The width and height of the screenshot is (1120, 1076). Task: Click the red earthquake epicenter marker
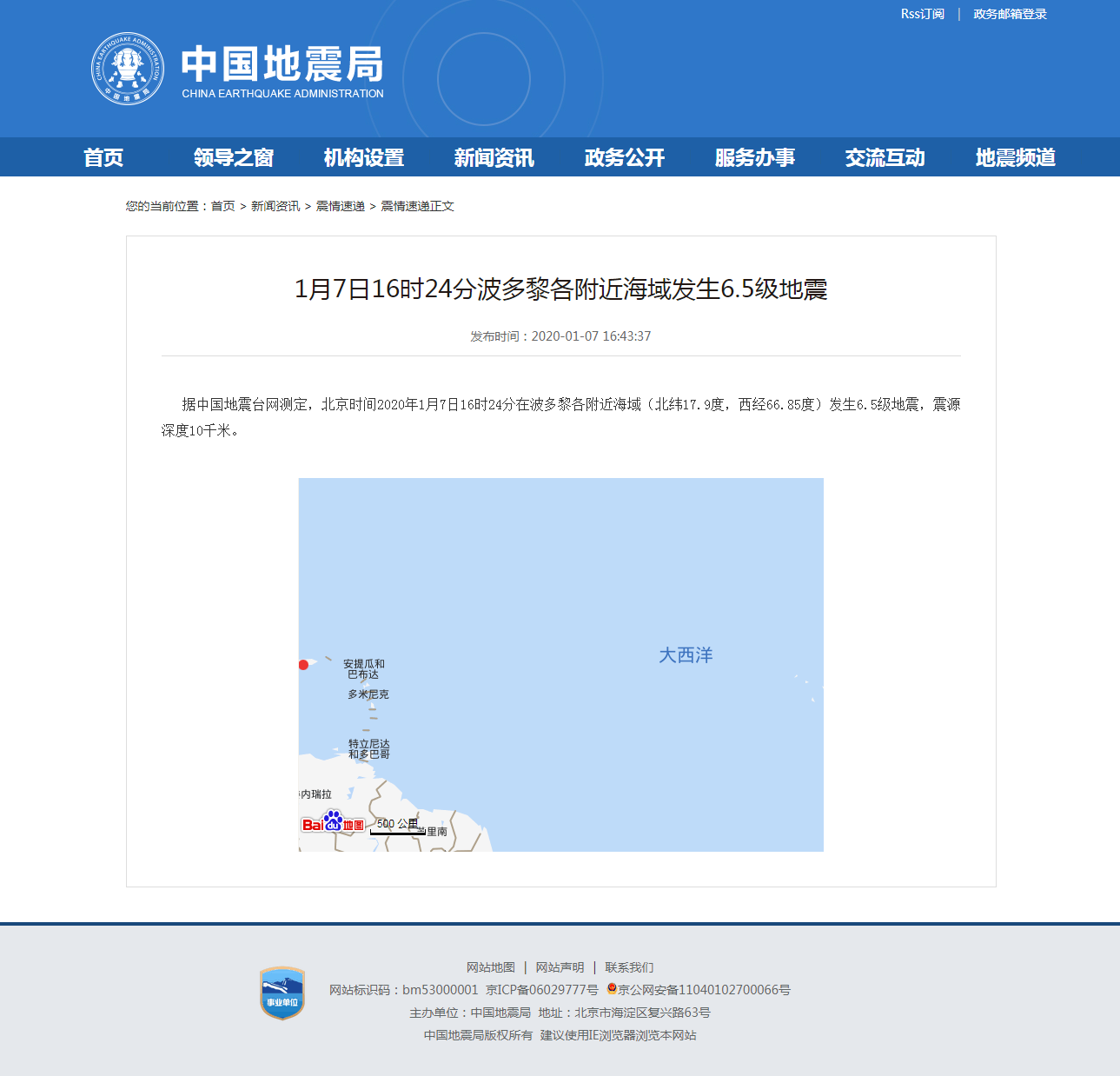[303, 665]
